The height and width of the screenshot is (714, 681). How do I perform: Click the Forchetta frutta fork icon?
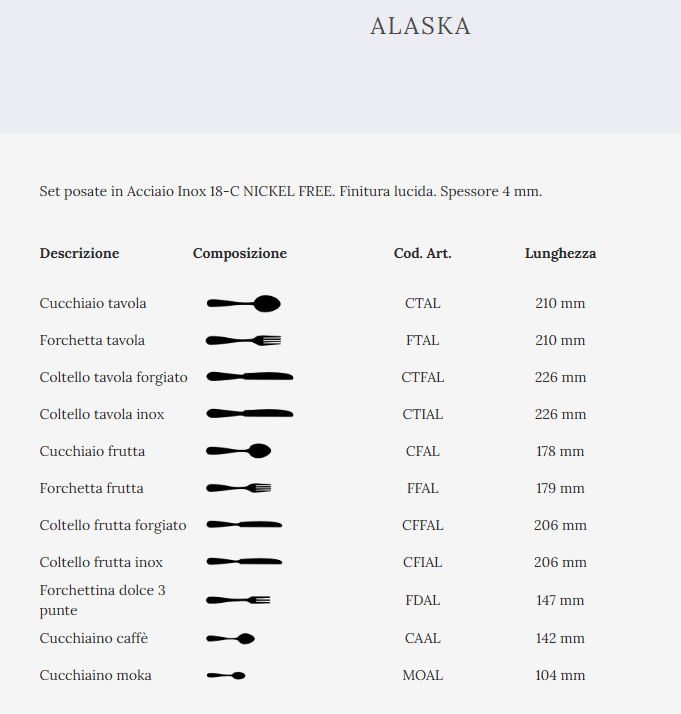point(238,488)
